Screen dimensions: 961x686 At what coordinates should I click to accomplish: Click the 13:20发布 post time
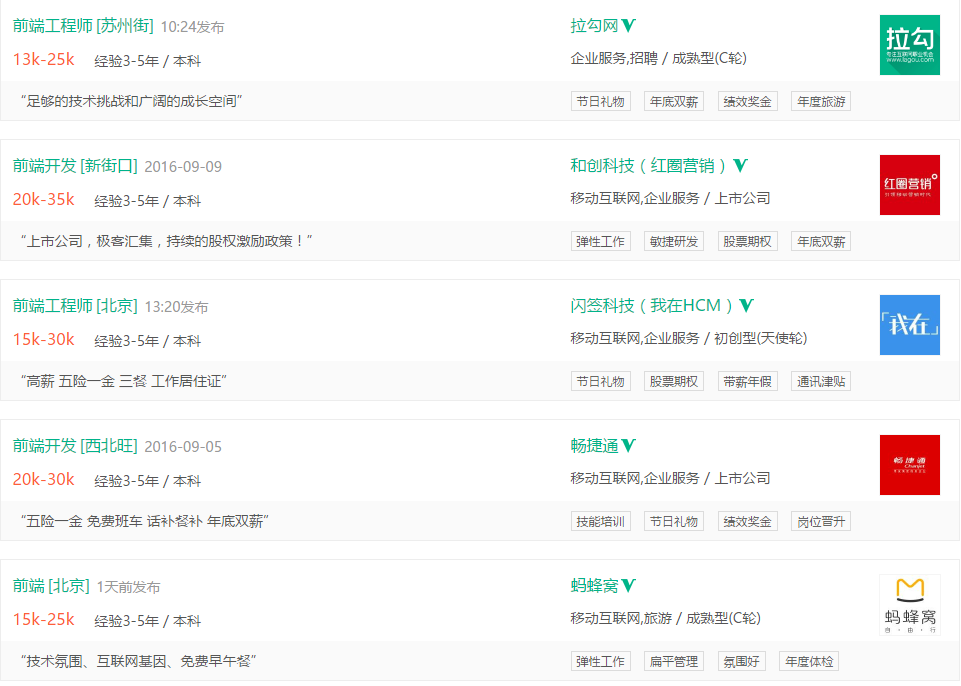click(x=177, y=307)
